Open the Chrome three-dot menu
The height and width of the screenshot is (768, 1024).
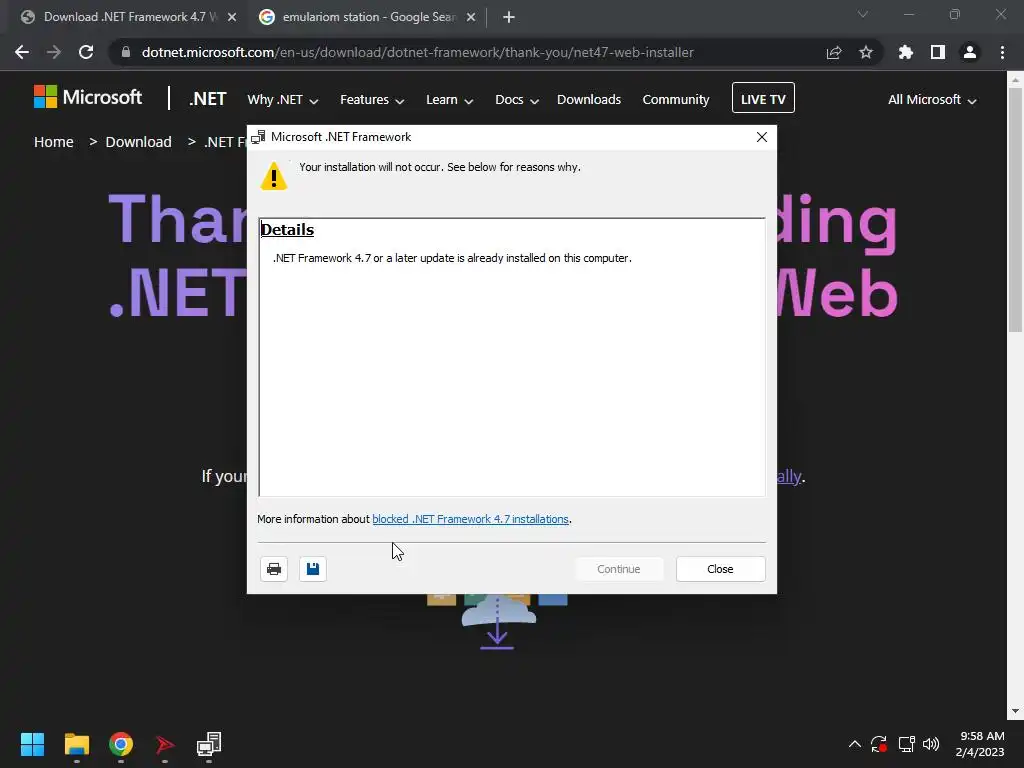(1002, 52)
